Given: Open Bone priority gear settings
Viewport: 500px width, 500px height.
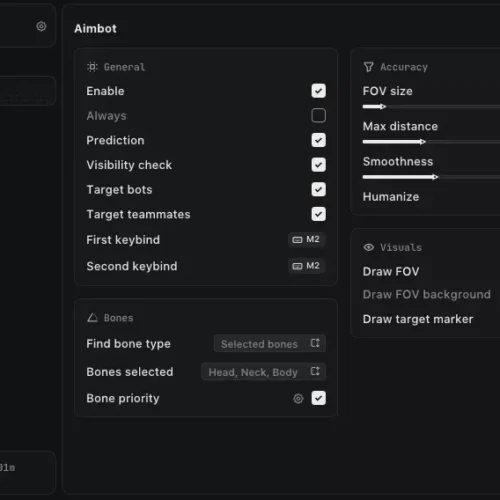Looking at the screenshot, I should (298, 398).
